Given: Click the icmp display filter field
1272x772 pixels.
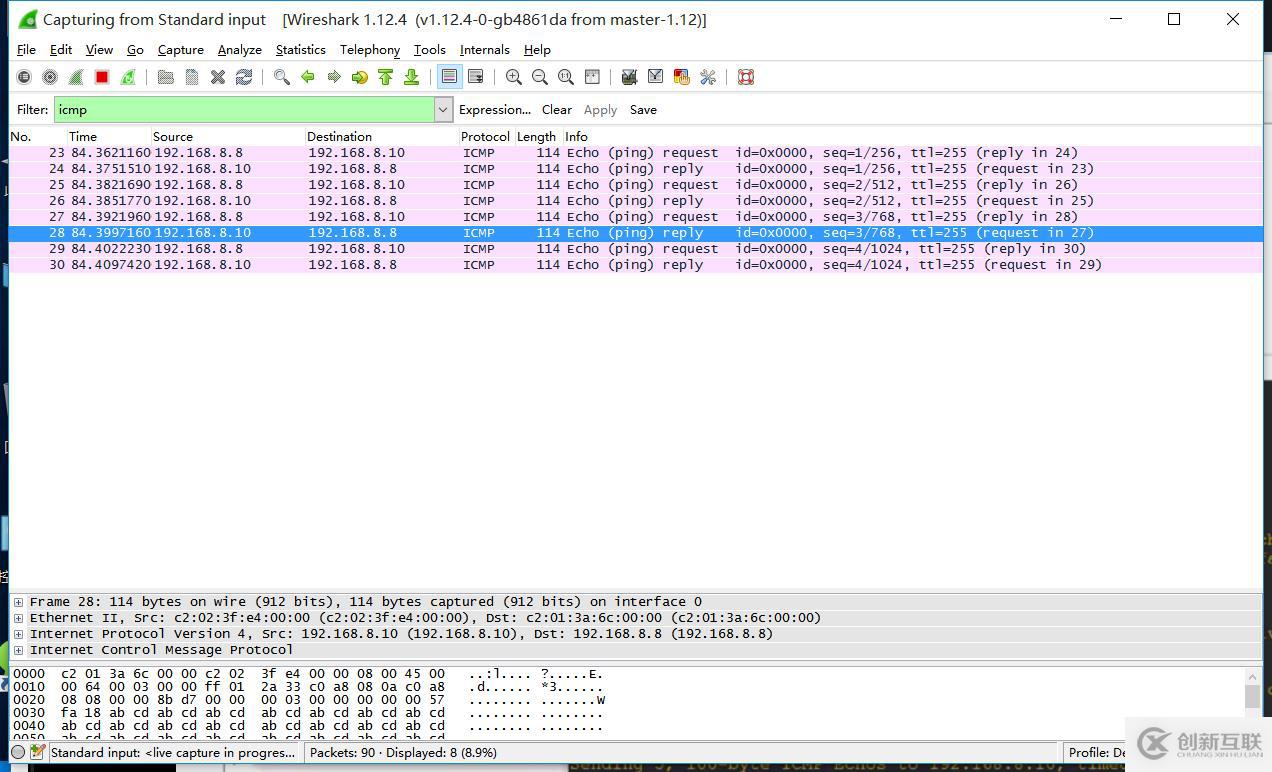Looking at the screenshot, I should coord(244,110).
